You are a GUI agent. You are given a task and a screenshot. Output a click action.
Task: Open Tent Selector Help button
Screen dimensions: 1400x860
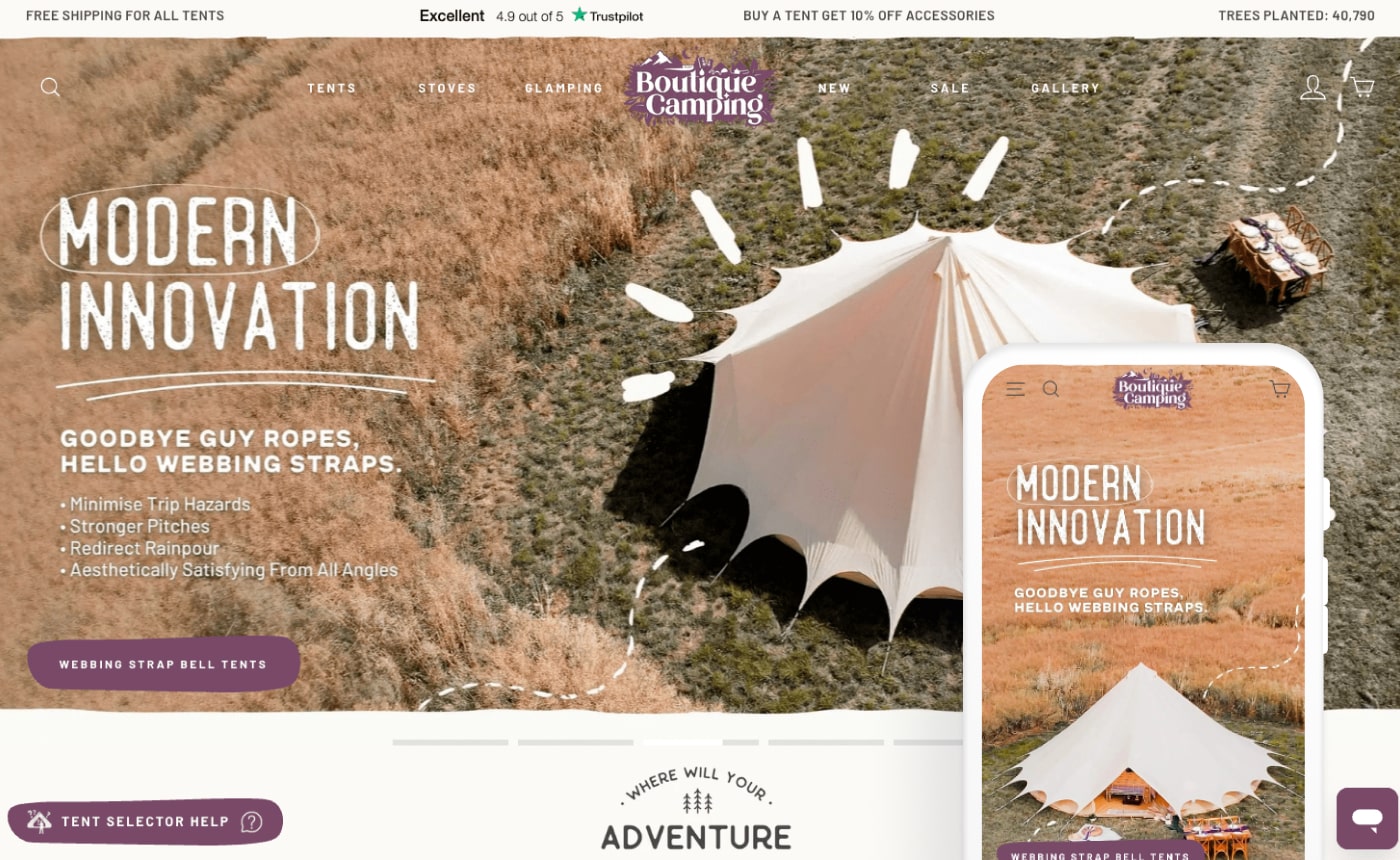[x=145, y=822]
